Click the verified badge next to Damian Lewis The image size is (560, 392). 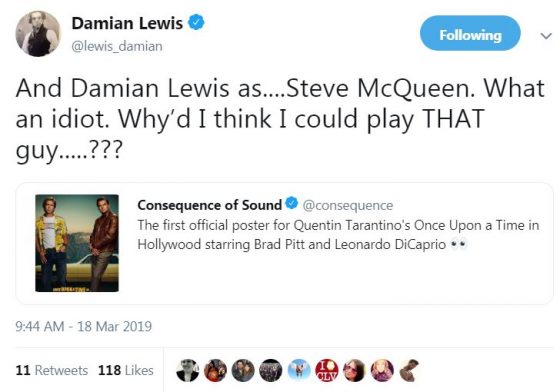point(196,23)
